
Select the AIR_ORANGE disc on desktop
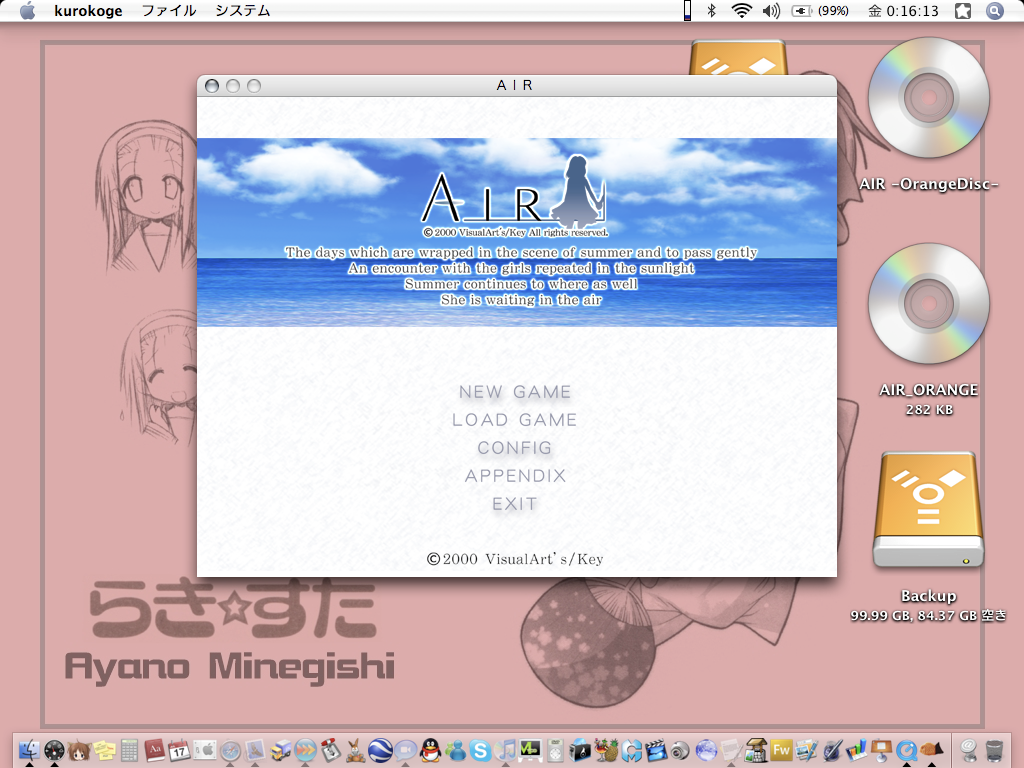coord(929,304)
